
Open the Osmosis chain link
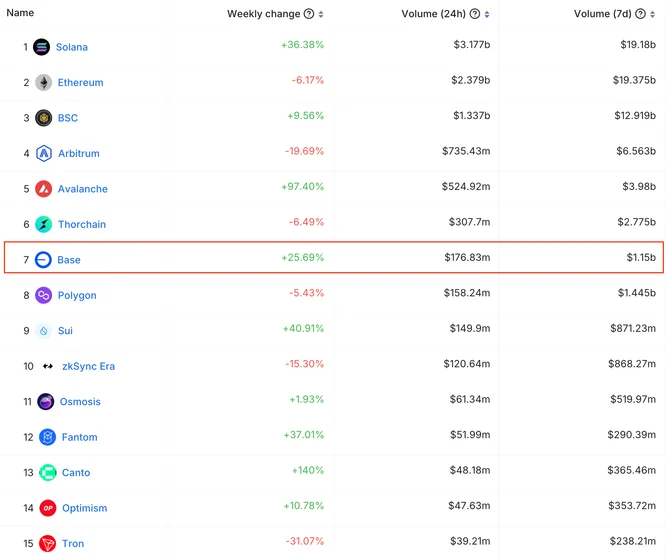tap(80, 402)
